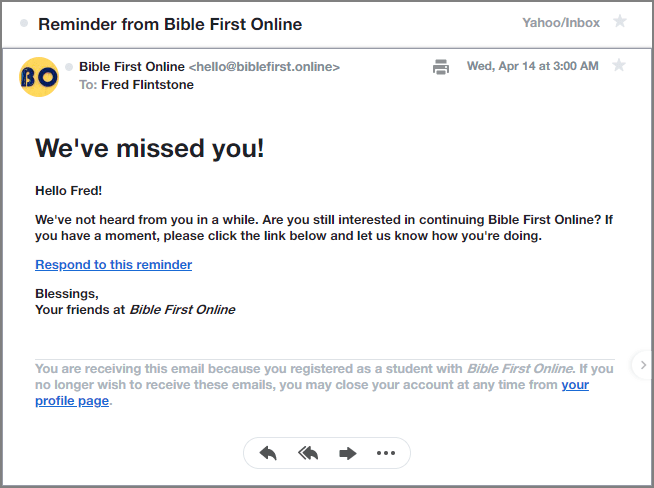Toggle the star beside the message date
This screenshot has height=488, width=654.
[x=619, y=66]
